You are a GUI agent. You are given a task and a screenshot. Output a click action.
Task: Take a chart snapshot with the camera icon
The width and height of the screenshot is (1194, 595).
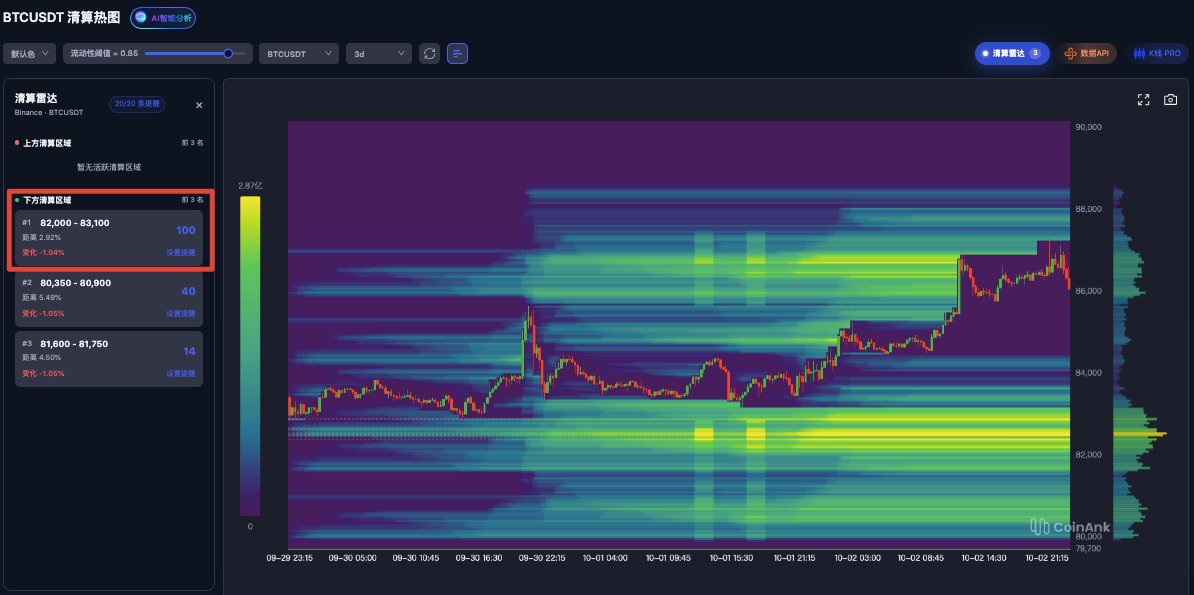tap(1170, 100)
